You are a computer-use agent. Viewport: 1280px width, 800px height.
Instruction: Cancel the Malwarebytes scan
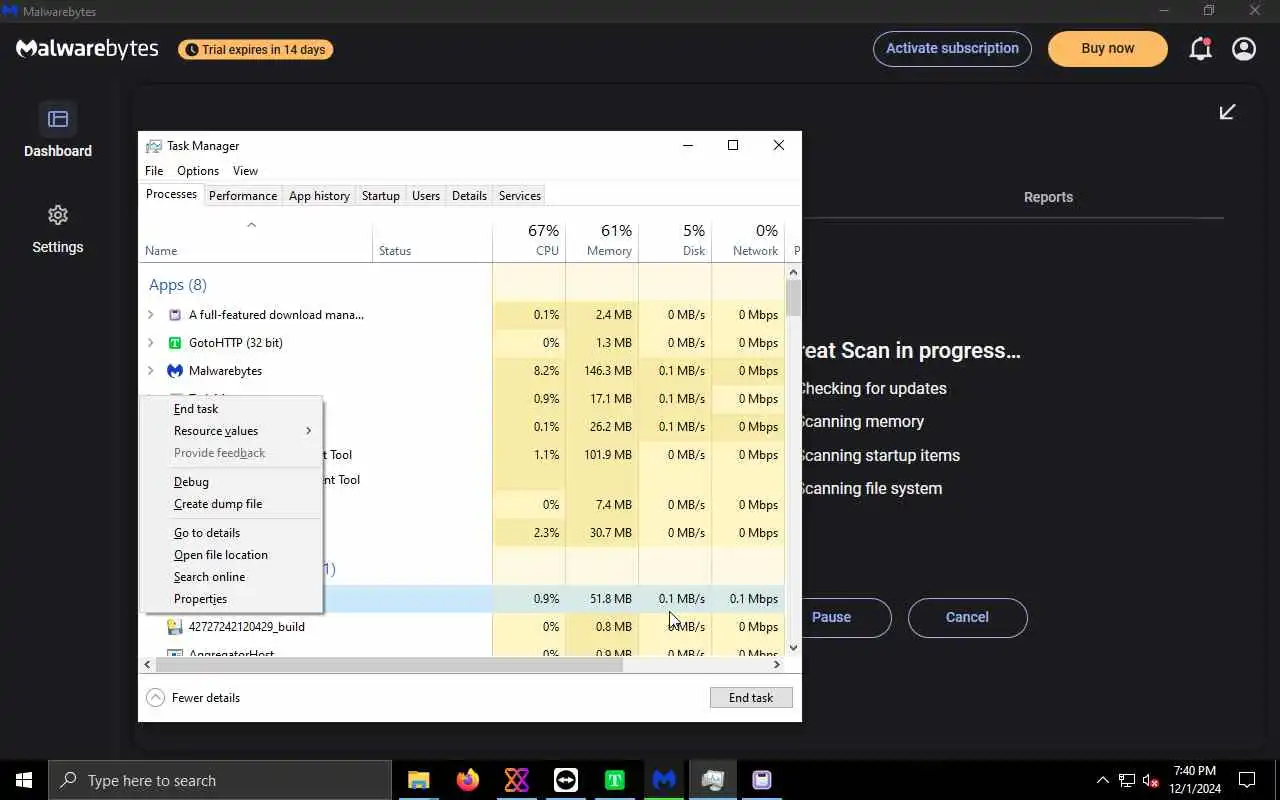point(967,618)
